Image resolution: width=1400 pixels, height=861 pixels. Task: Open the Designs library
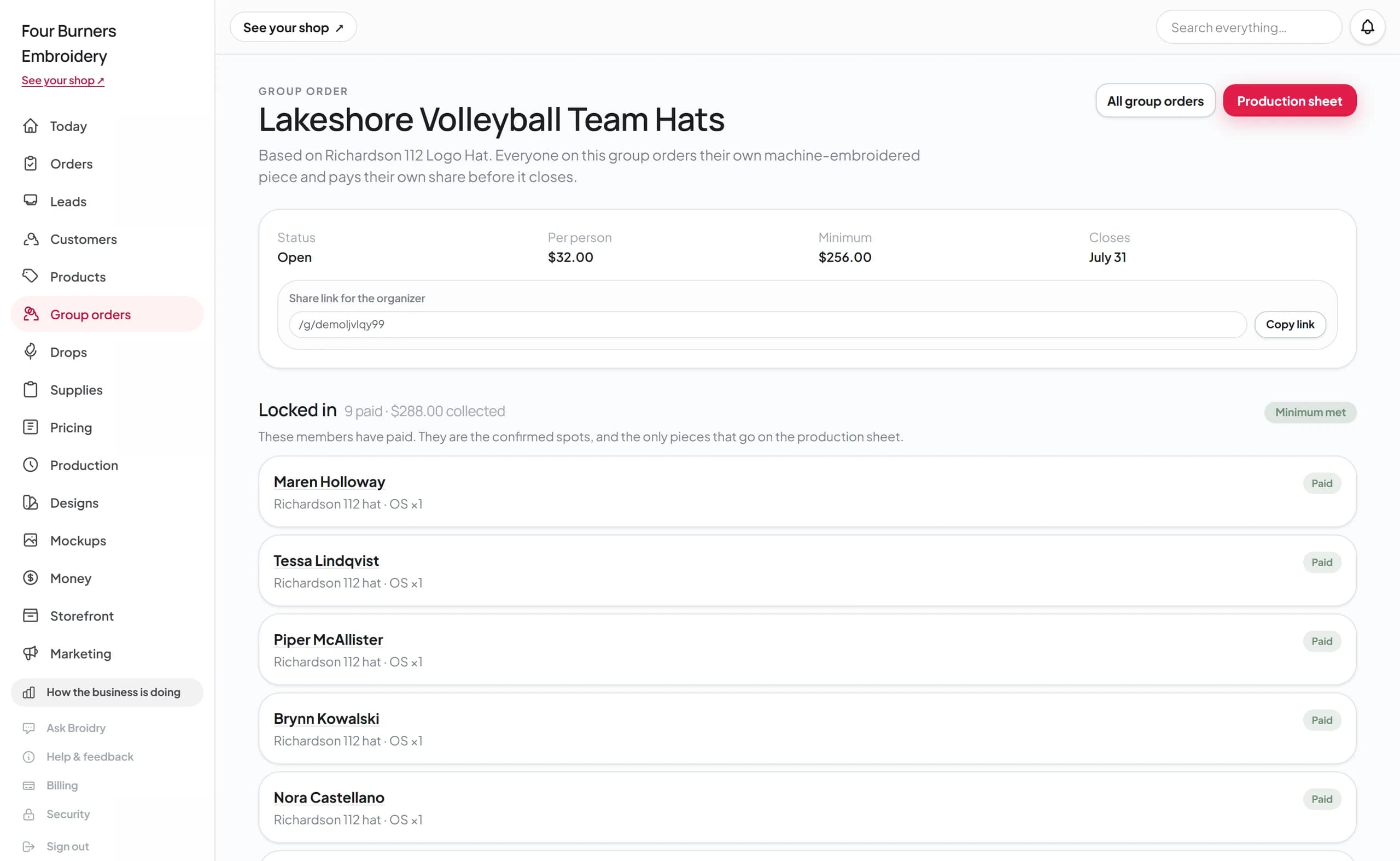point(107,502)
